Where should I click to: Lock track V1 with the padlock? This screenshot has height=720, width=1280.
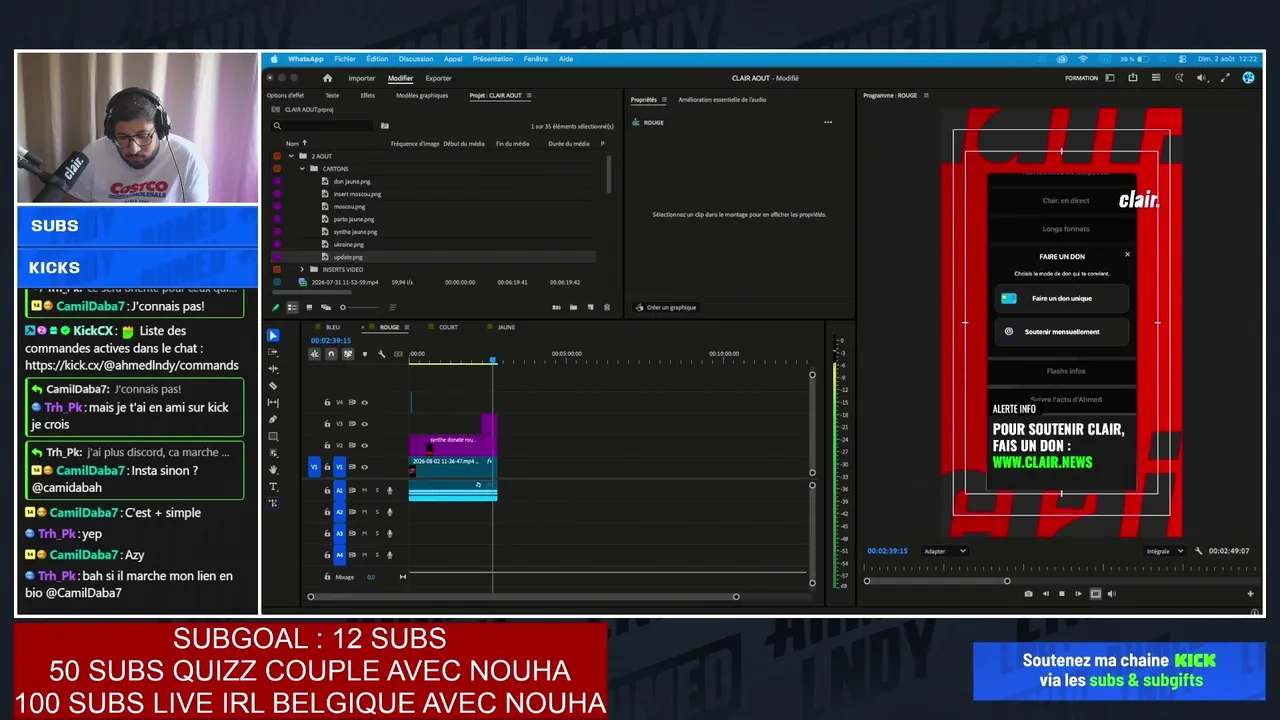[x=327, y=467]
